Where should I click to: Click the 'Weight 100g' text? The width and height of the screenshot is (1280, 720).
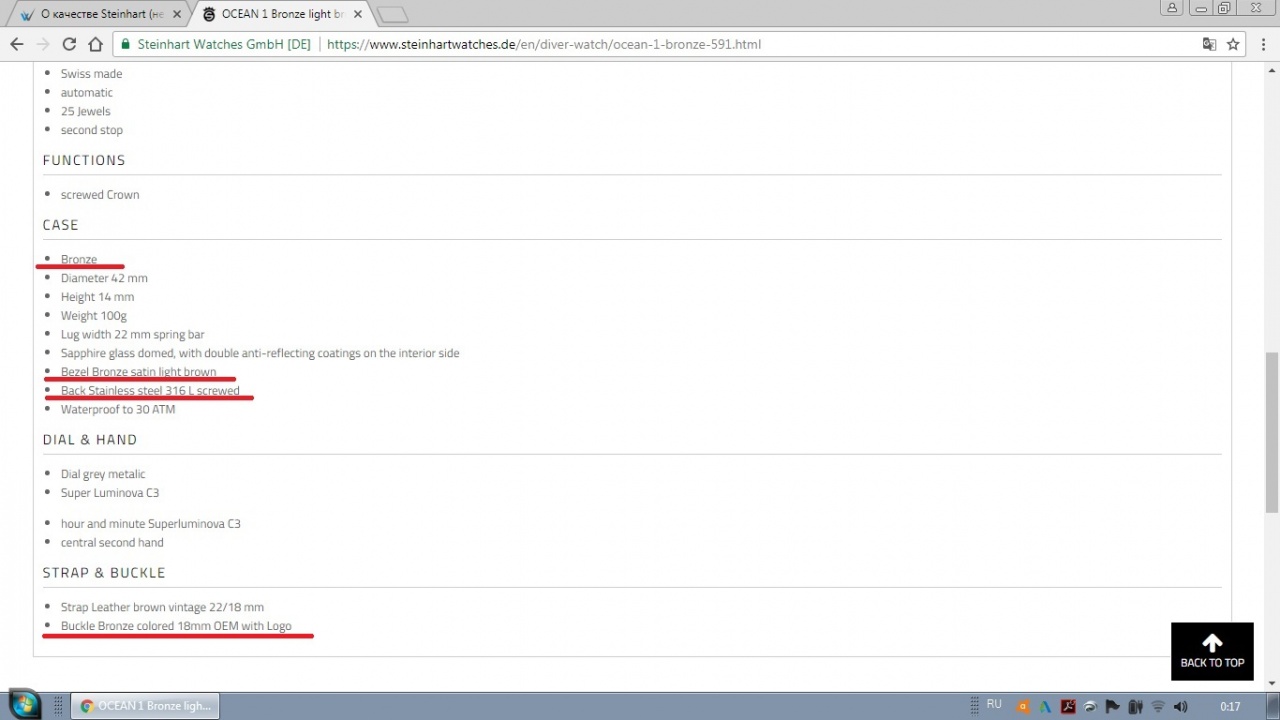[93, 316]
